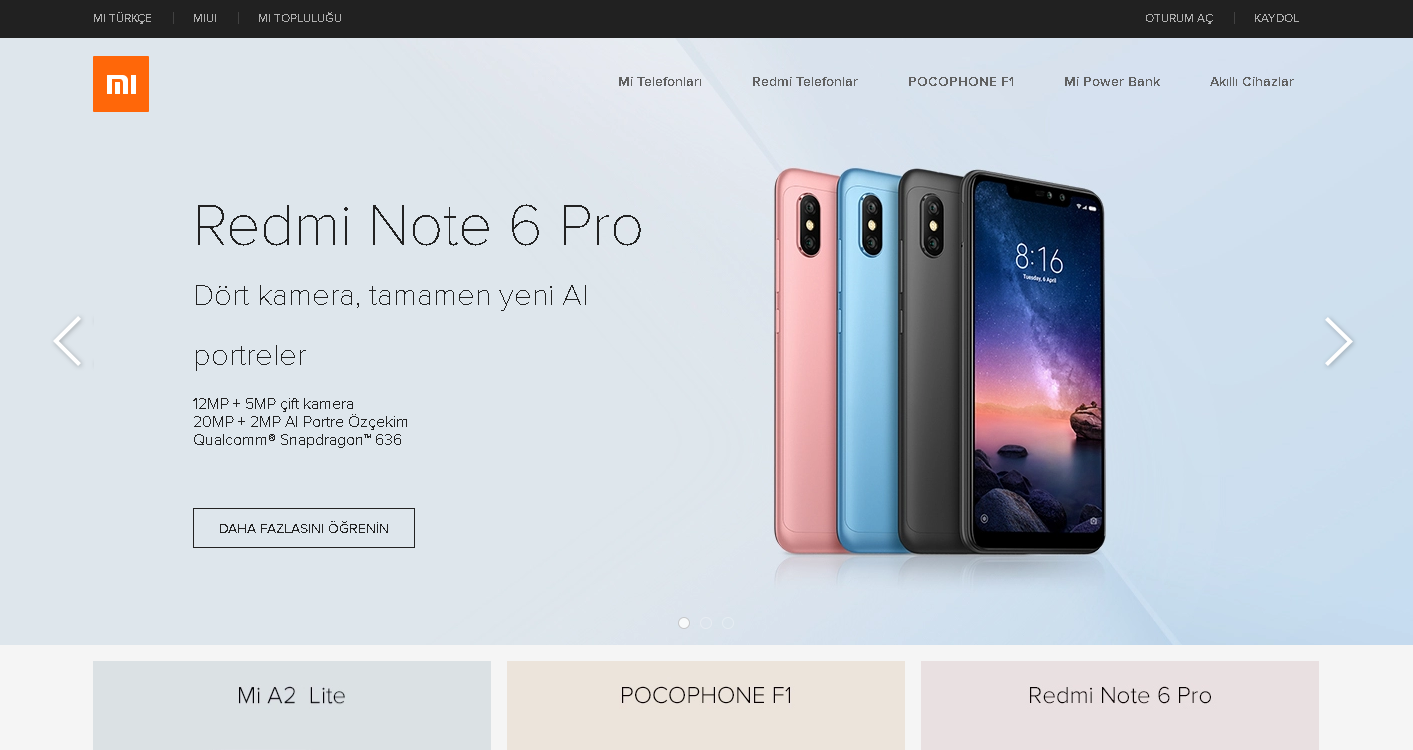Open the Mi Telefonları menu
Screen dimensions: 1413x750
click(x=660, y=82)
